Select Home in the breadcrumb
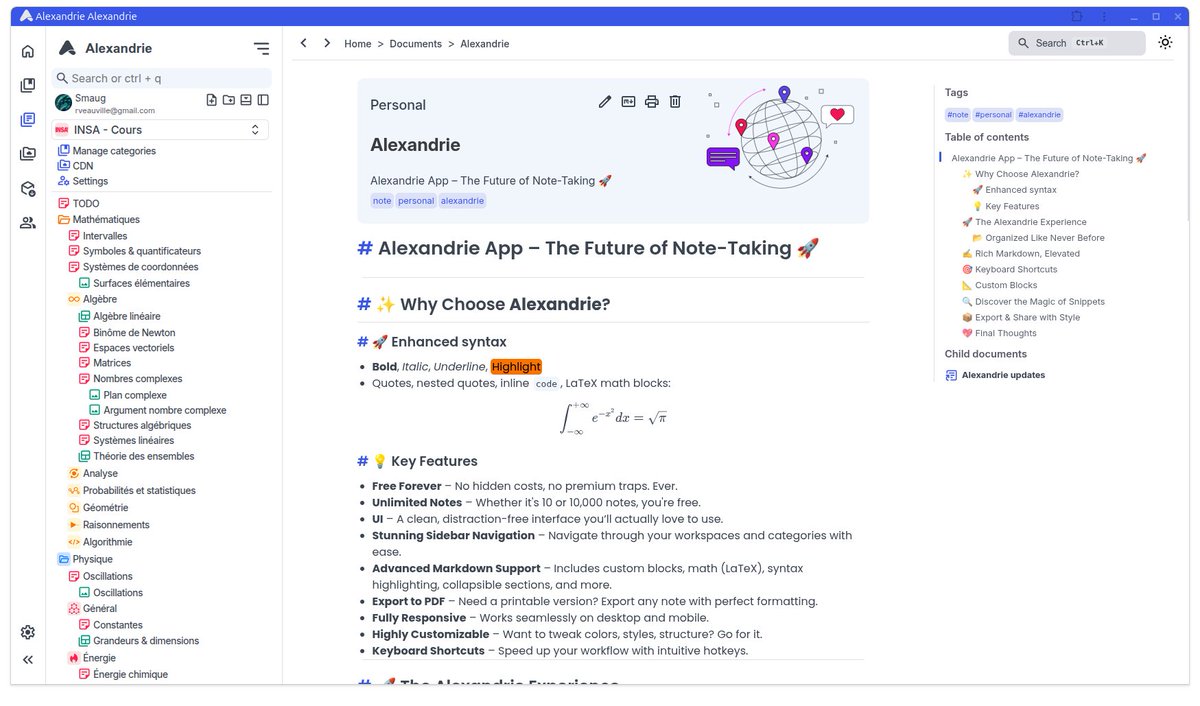Viewport: 1200px width, 706px height. click(358, 44)
